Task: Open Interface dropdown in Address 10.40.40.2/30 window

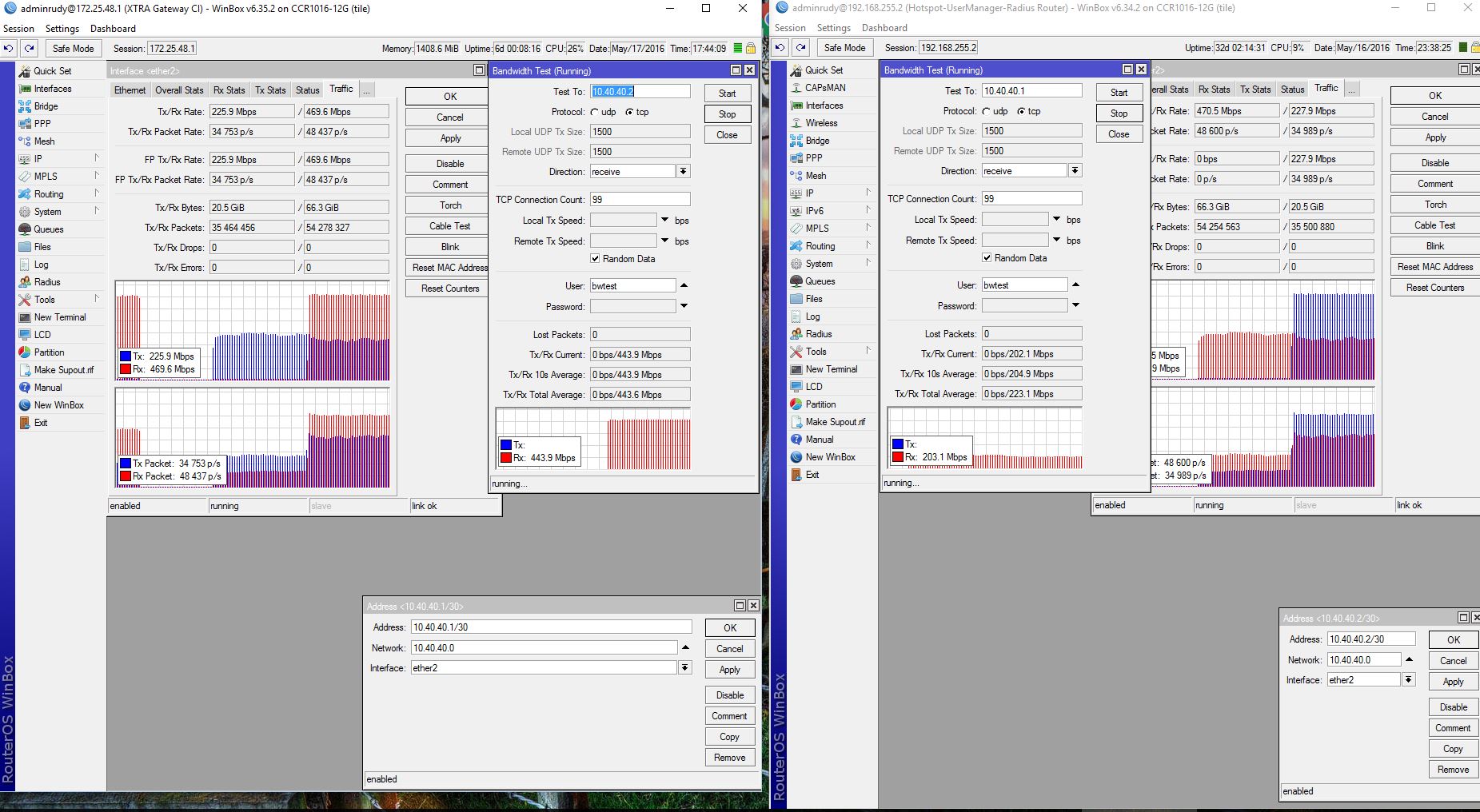Action: [1409, 680]
